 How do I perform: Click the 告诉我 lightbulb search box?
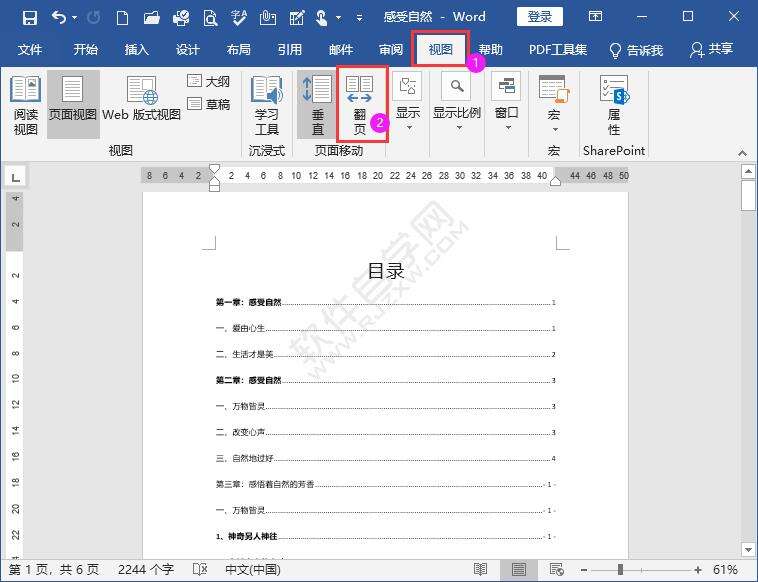pyautogui.click(x=636, y=50)
